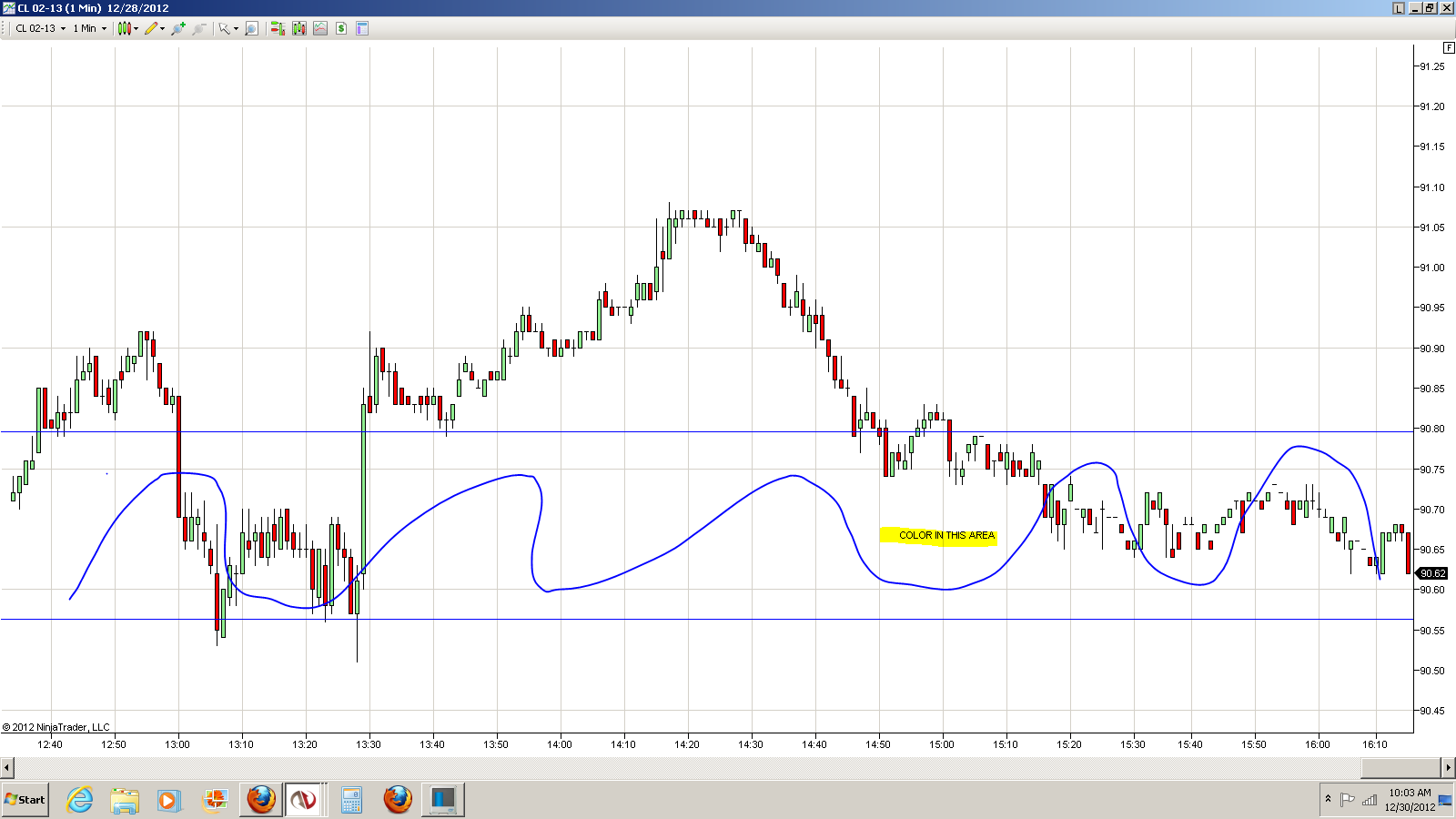
Task: Show hidden system tray icons
Action: pyautogui.click(x=1328, y=800)
